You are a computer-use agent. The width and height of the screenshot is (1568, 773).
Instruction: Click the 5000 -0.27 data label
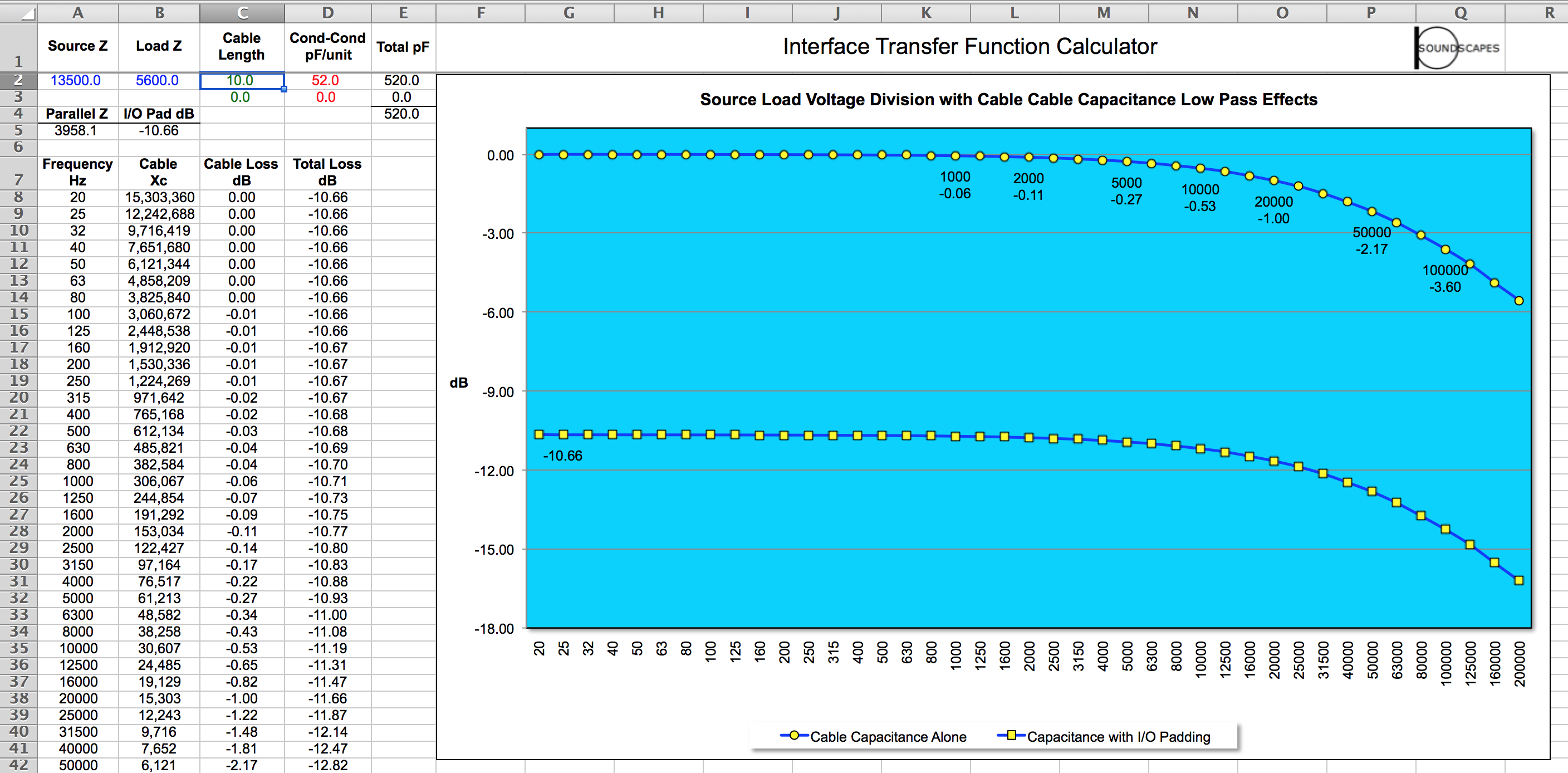pyautogui.click(x=1126, y=191)
